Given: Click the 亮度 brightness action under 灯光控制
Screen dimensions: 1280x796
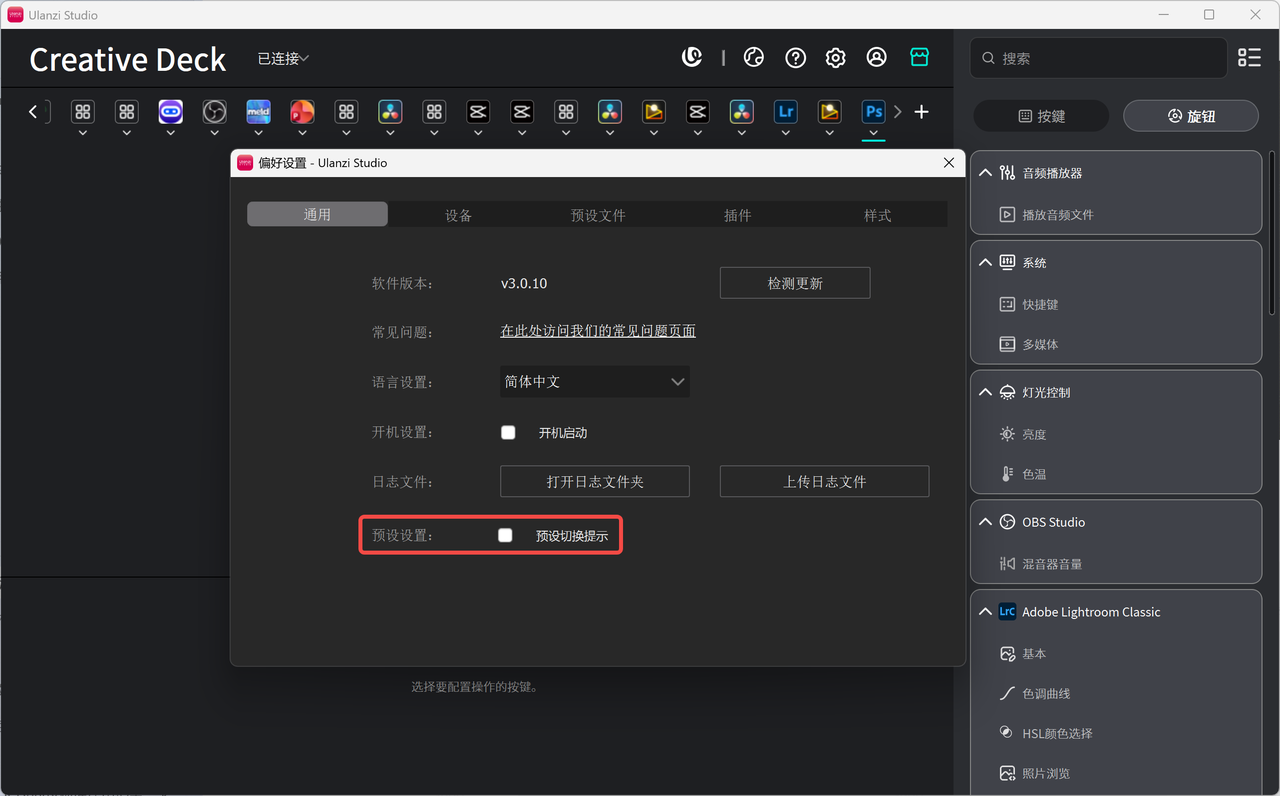Looking at the screenshot, I should 1034,434.
